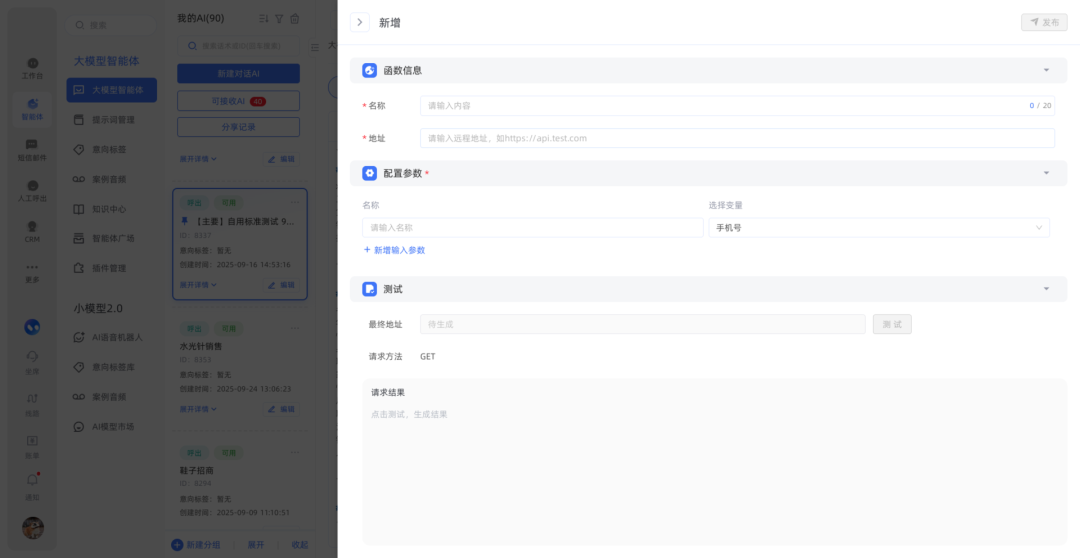Viewport: 1080px width, 558px height.
Task: Select 知识中心 in the side menu
Action: [109, 209]
